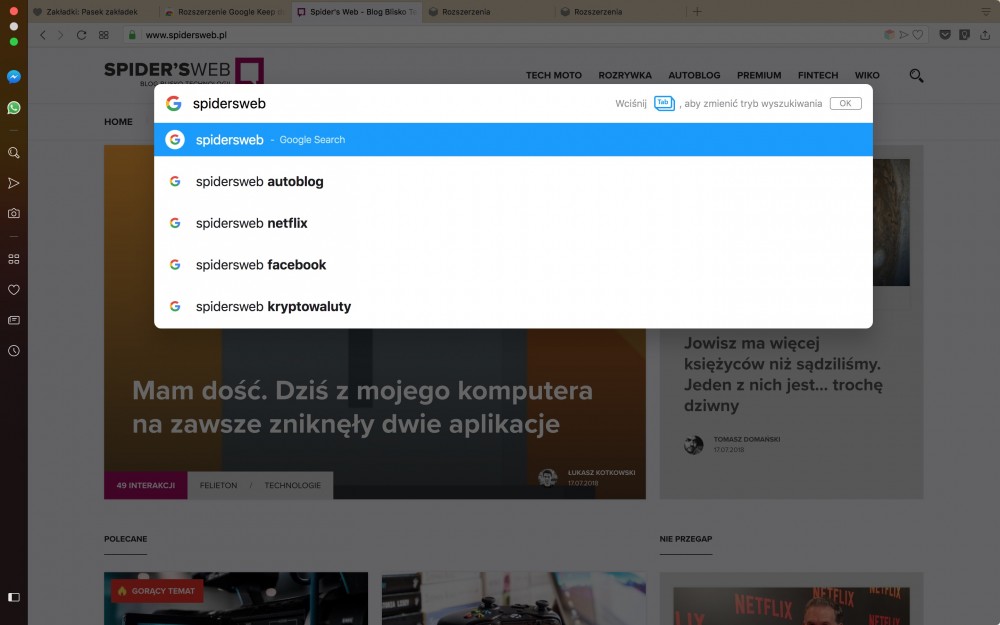1000x625 pixels.
Task: Click the OK button in the search popup
Action: tap(846, 103)
